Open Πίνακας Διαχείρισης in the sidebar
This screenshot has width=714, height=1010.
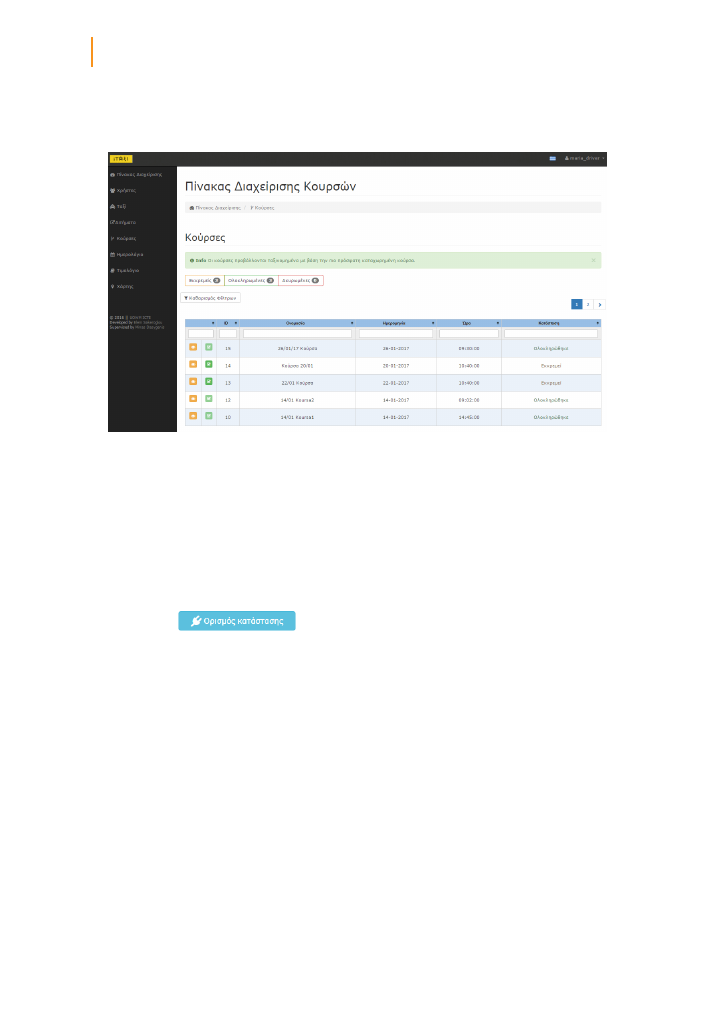[136, 175]
